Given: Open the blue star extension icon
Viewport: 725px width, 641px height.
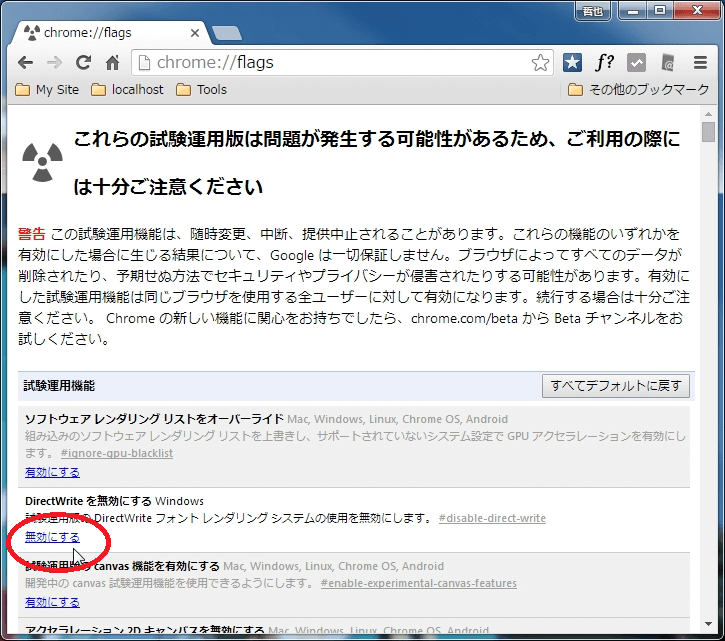Looking at the screenshot, I should [x=572, y=62].
